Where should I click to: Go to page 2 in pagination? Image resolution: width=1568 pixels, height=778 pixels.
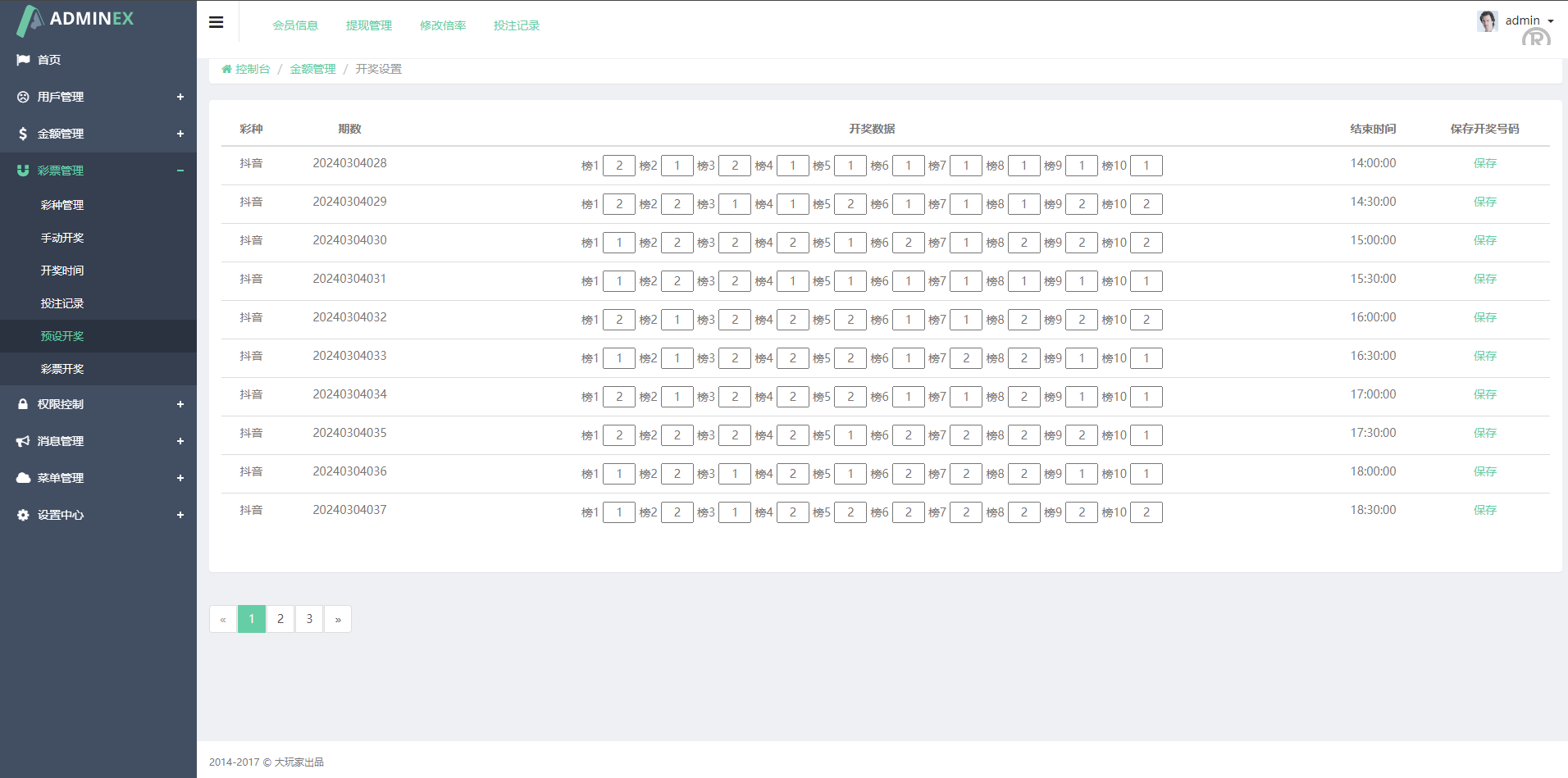click(x=280, y=619)
